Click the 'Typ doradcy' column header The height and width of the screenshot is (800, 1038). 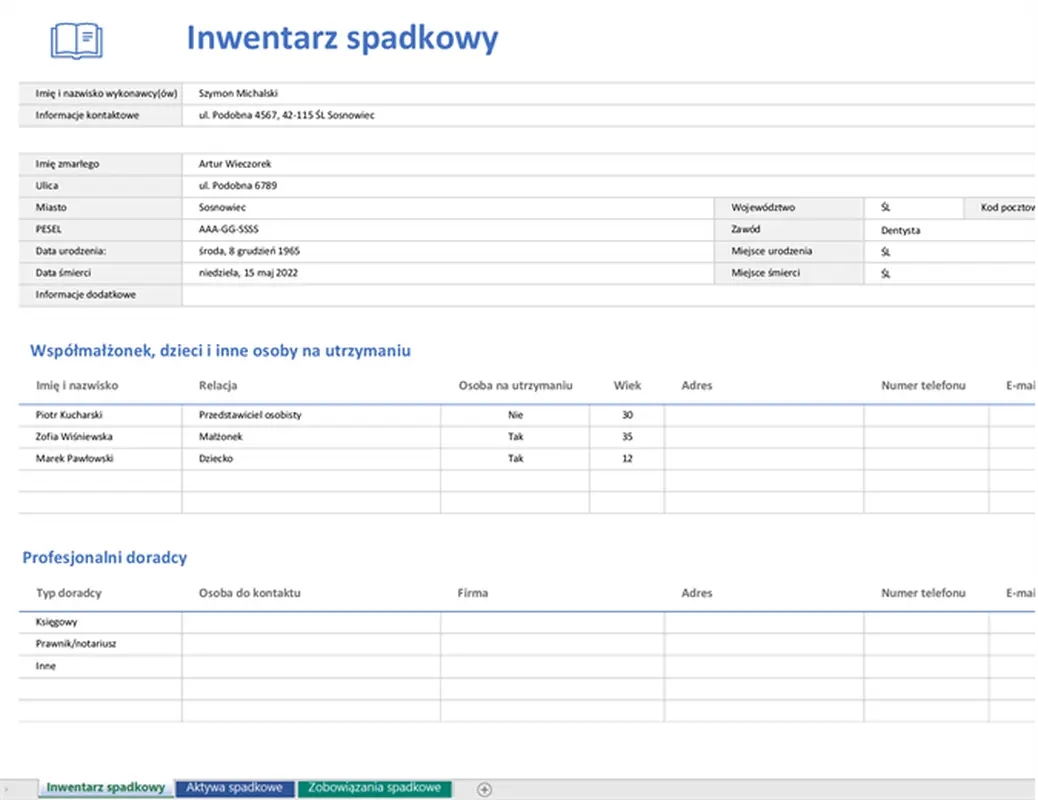(69, 593)
